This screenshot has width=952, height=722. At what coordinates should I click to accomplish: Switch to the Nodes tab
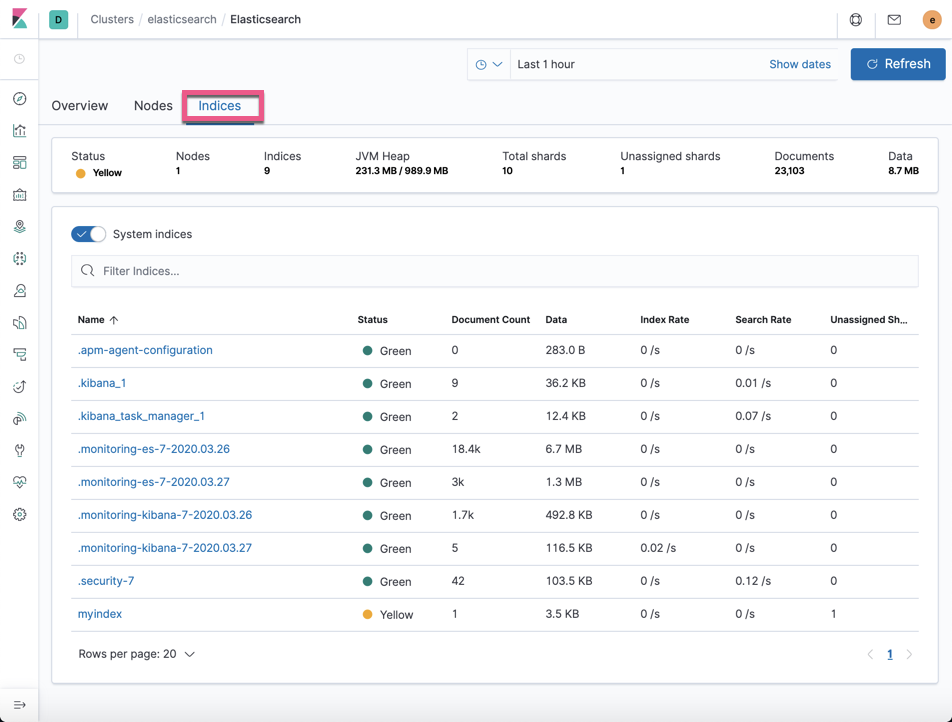coord(153,106)
